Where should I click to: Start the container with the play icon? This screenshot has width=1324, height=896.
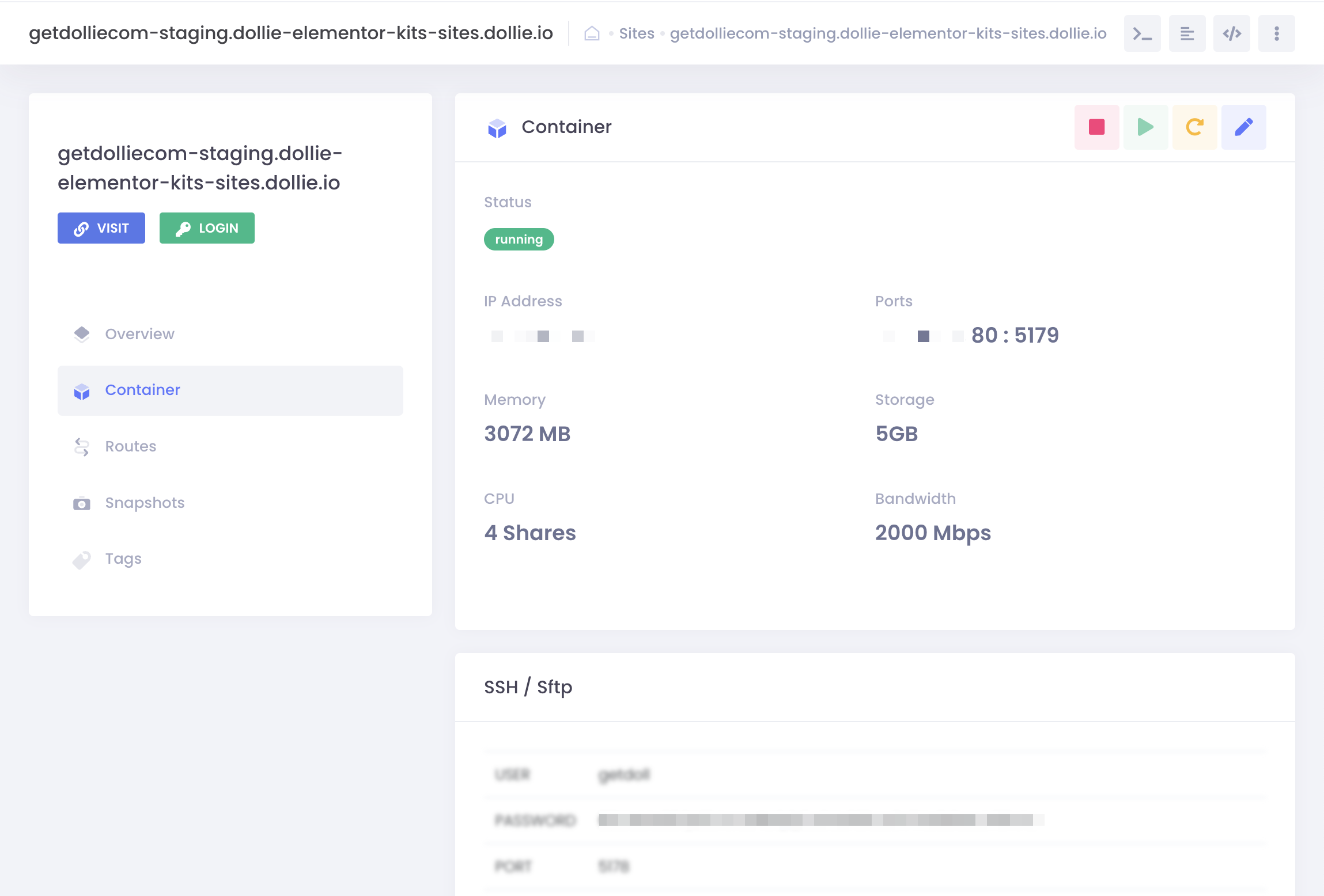[1145, 127]
